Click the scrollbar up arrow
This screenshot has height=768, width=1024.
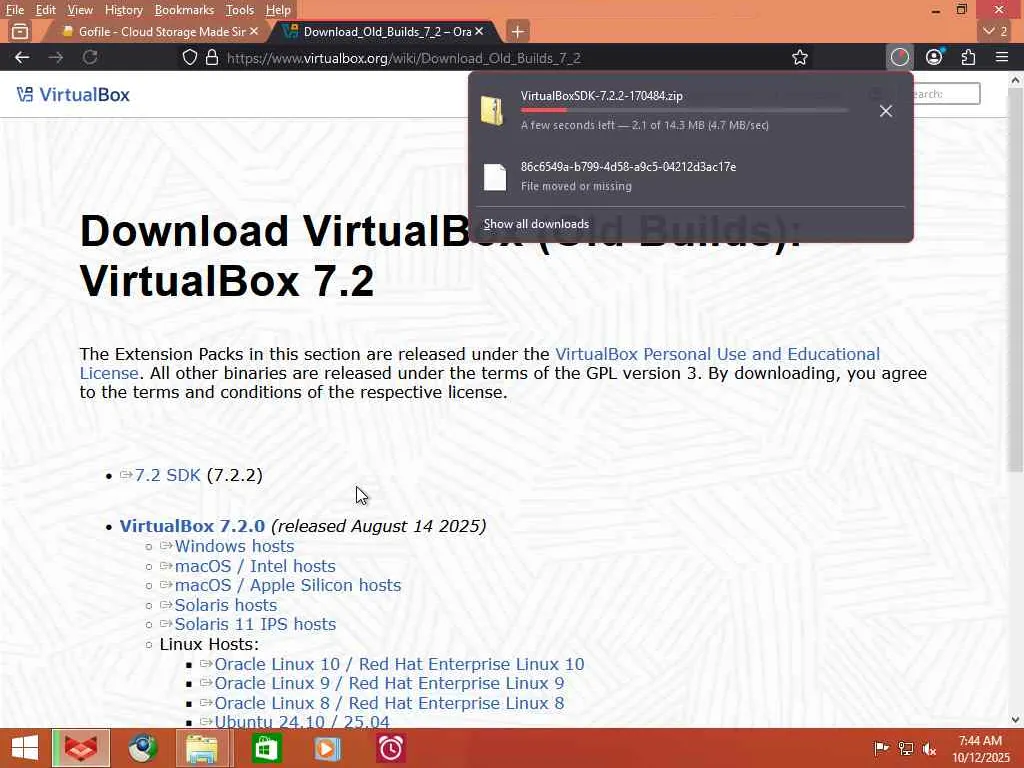1015,80
